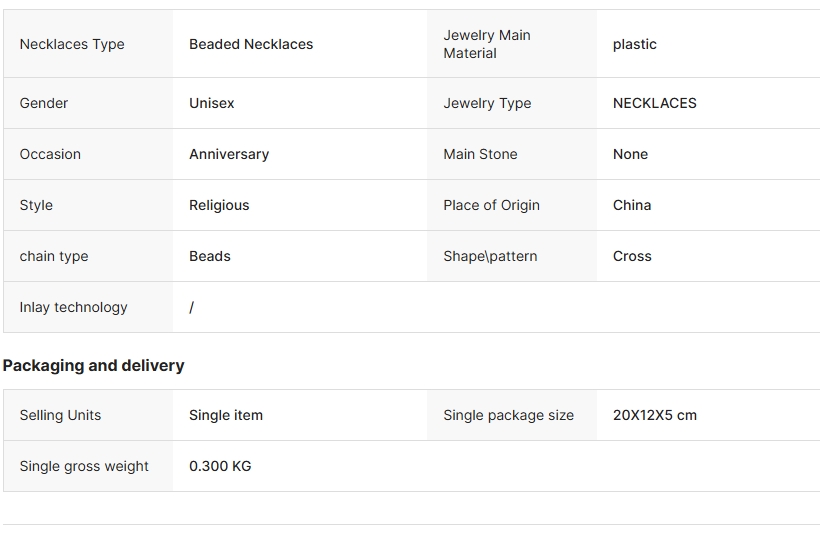
Task: Select the 'Religious' style value
Action: [x=219, y=206]
